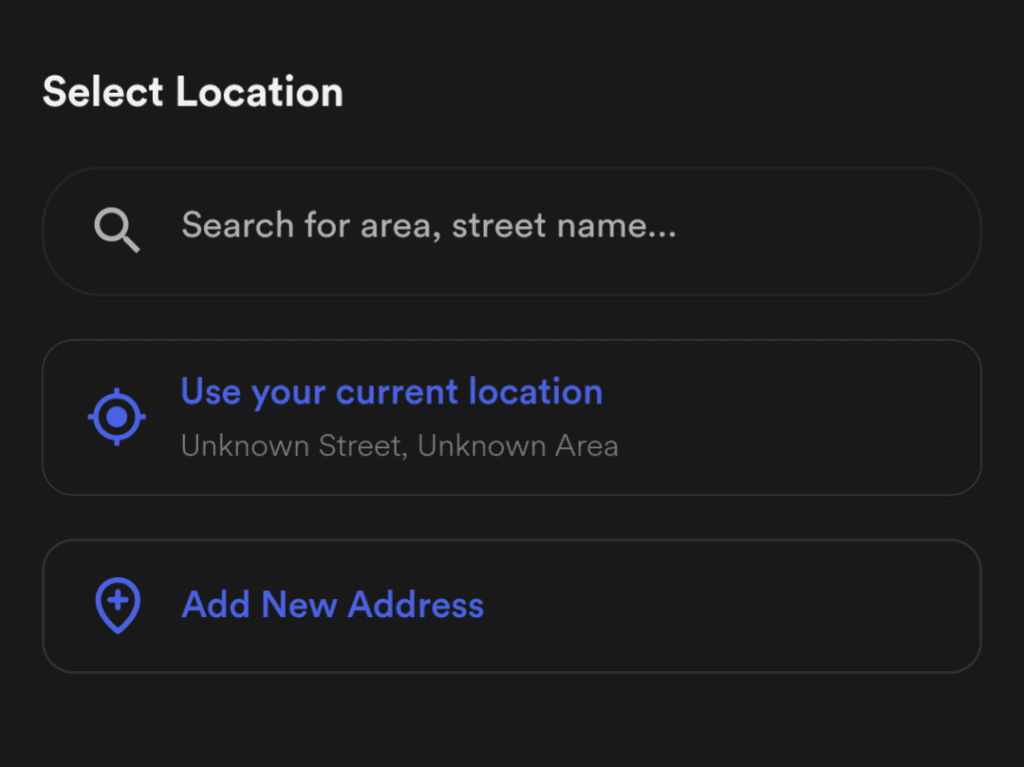Click the map pin plus icon
Viewport: 1024px width, 767px height.
[117, 606]
